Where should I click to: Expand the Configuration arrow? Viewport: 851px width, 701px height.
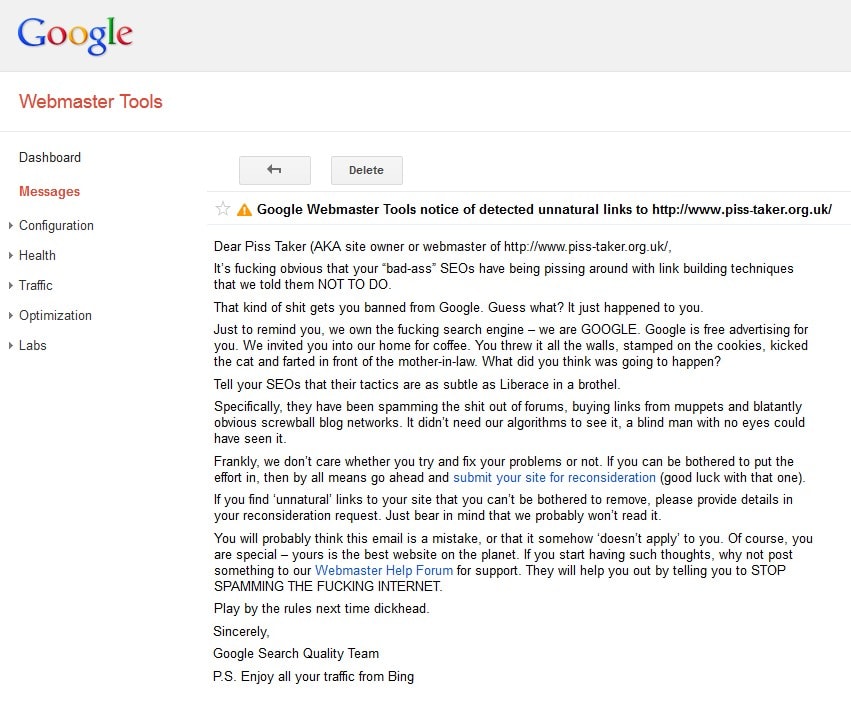[x=10, y=226]
